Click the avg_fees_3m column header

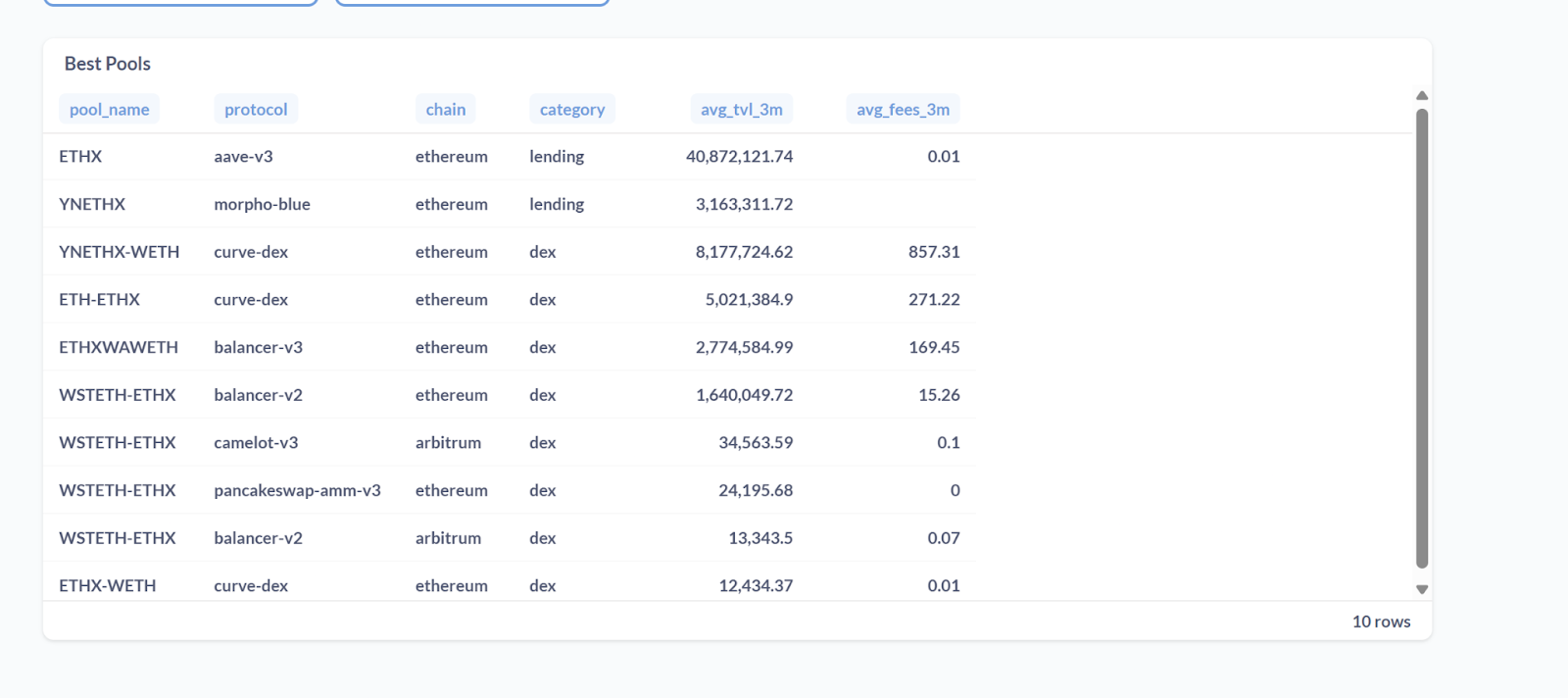click(x=902, y=110)
